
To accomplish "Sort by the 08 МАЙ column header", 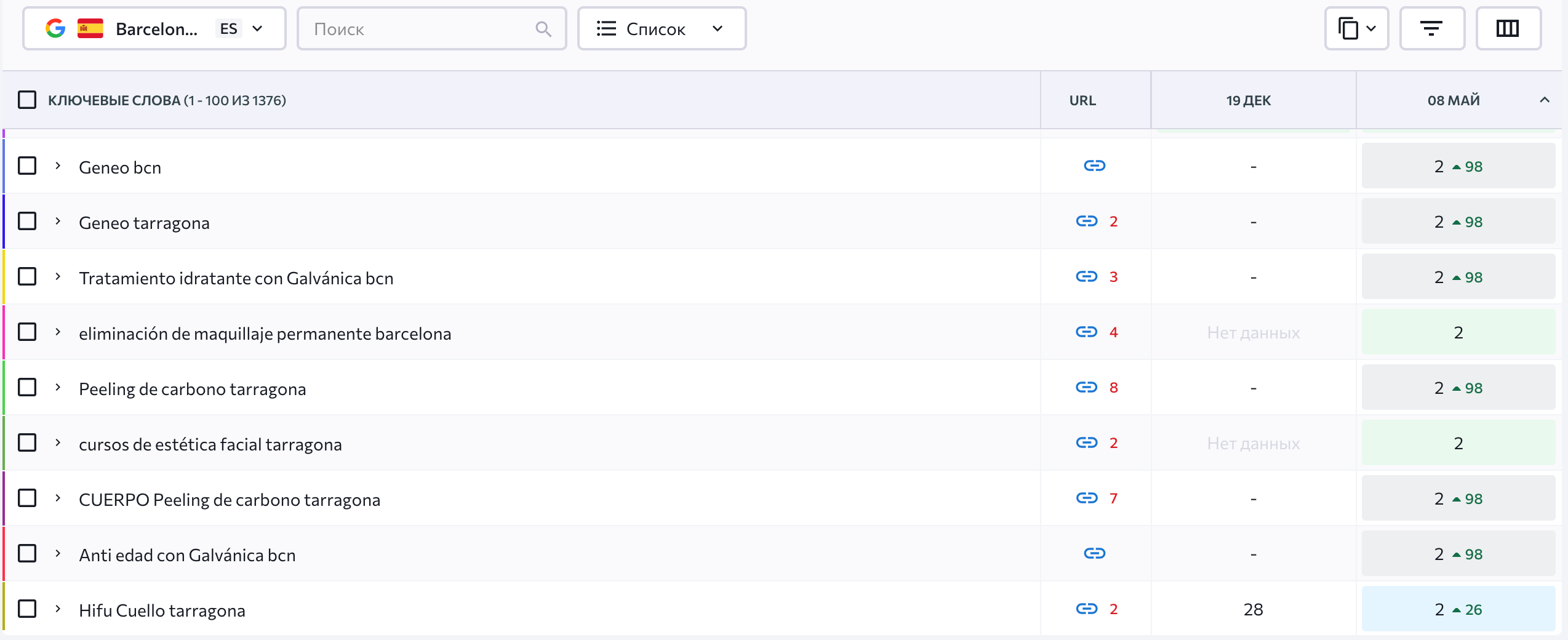I will [x=1453, y=100].
